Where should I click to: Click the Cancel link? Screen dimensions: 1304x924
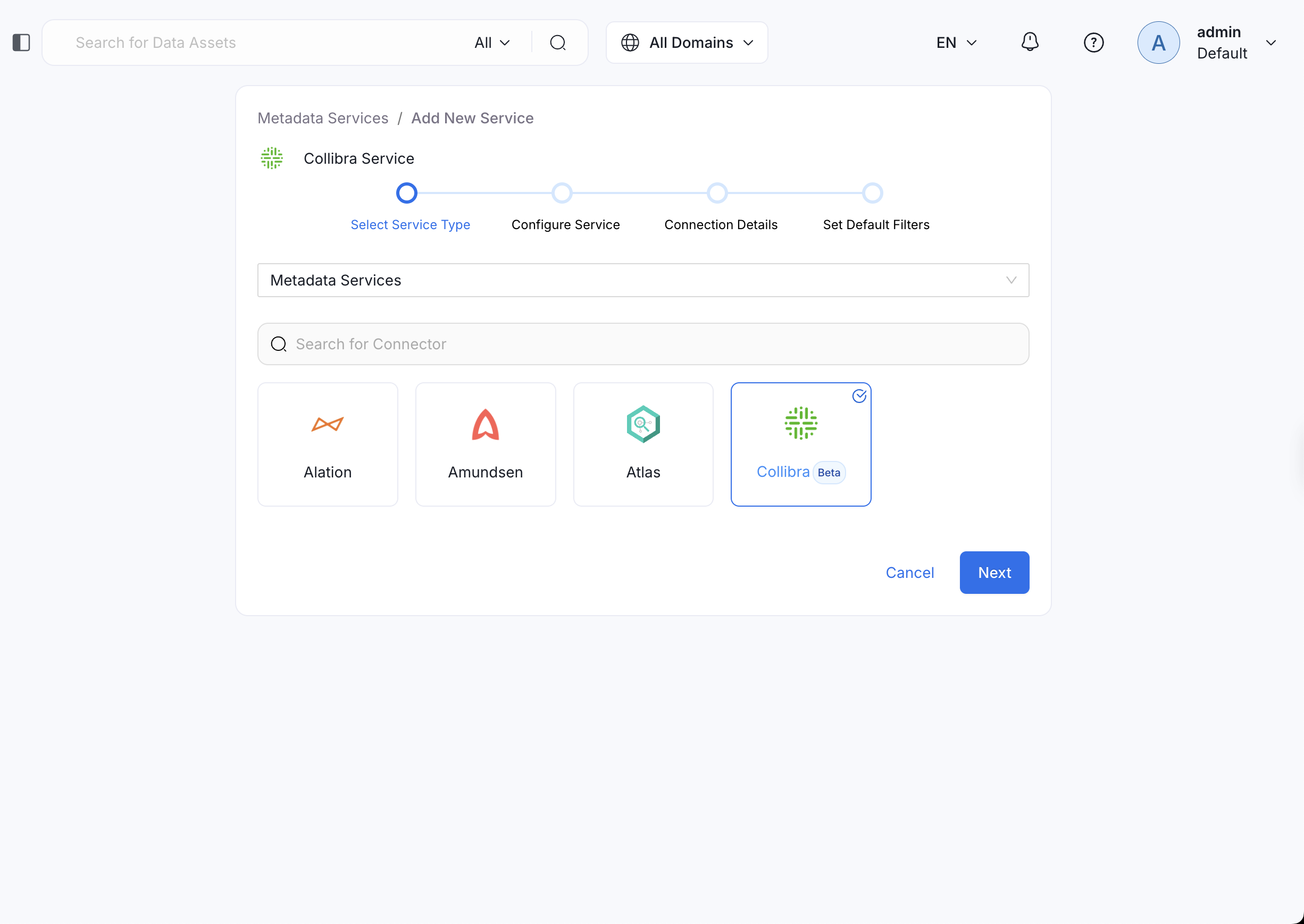click(x=909, y=573)
